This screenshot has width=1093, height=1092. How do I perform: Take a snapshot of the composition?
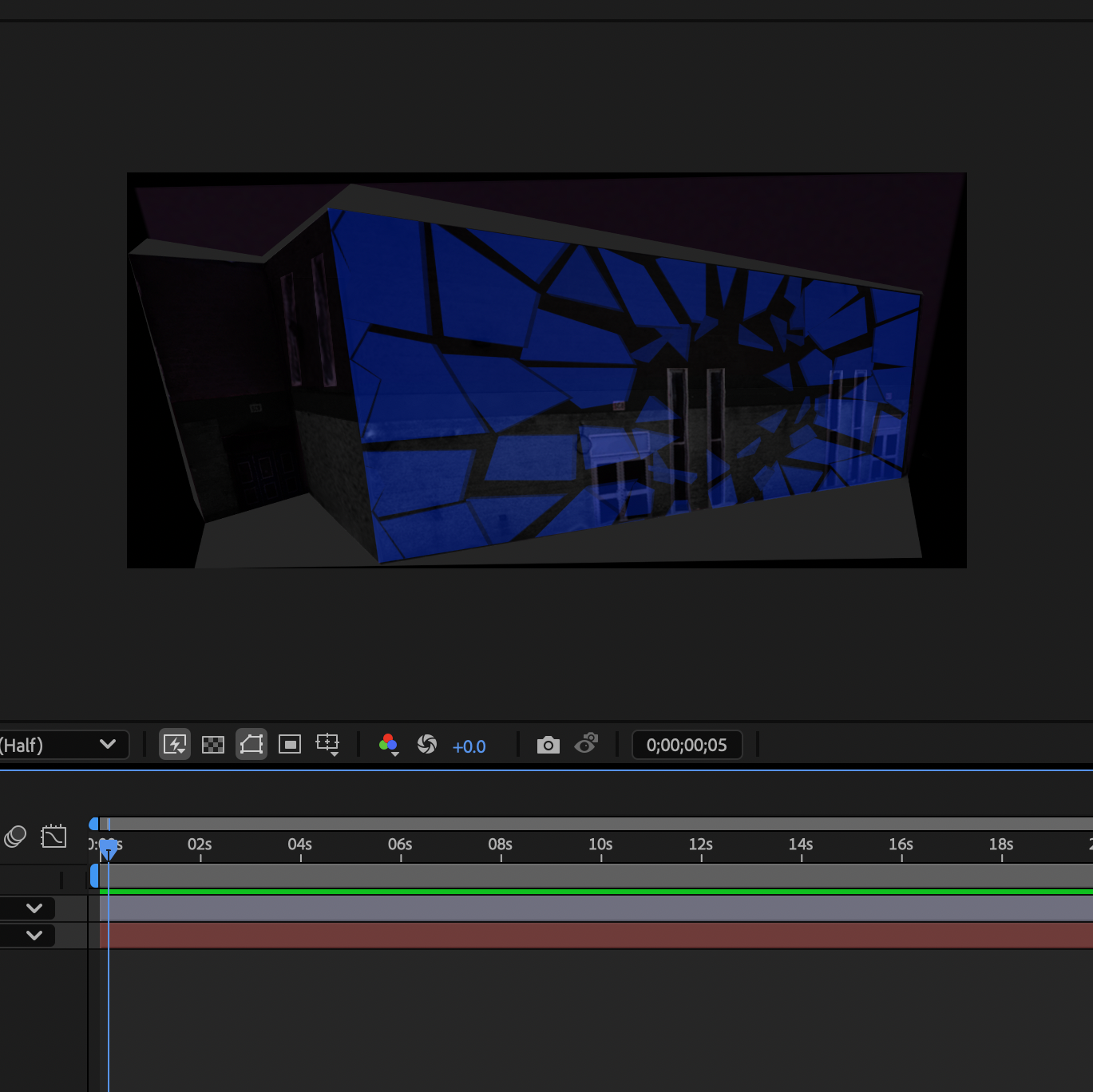548,744
